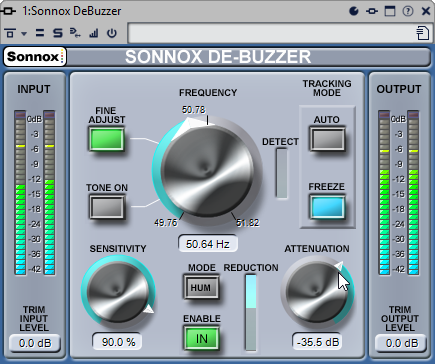Click the TRIM INPUT LEVEL label

(34, 319)
